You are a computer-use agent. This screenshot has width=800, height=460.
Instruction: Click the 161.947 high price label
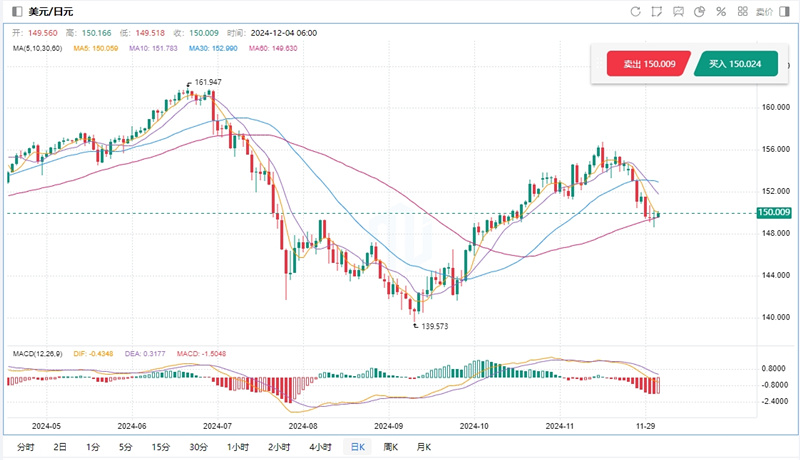208,81
